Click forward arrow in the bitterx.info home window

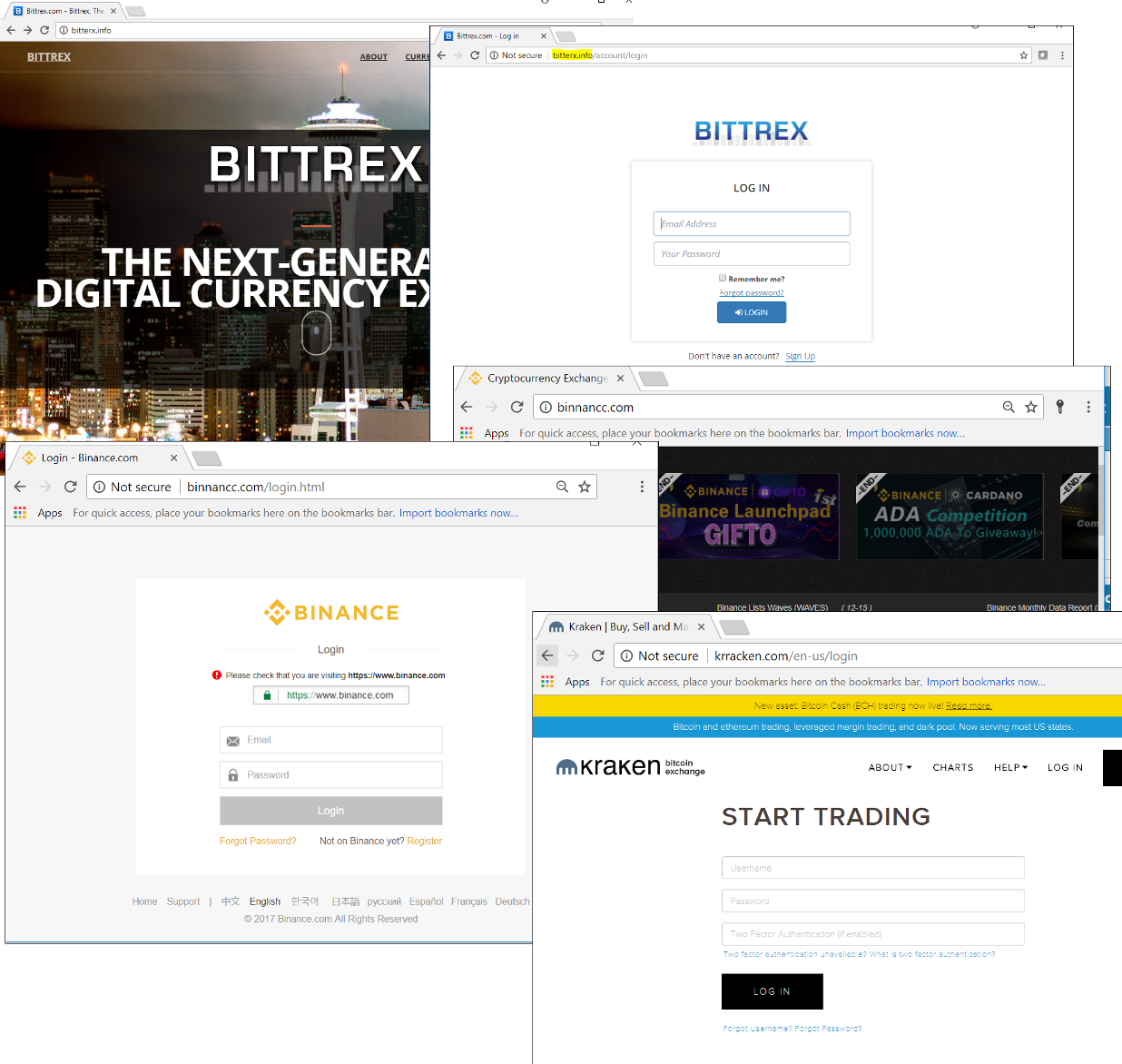(x=27, y=30)
